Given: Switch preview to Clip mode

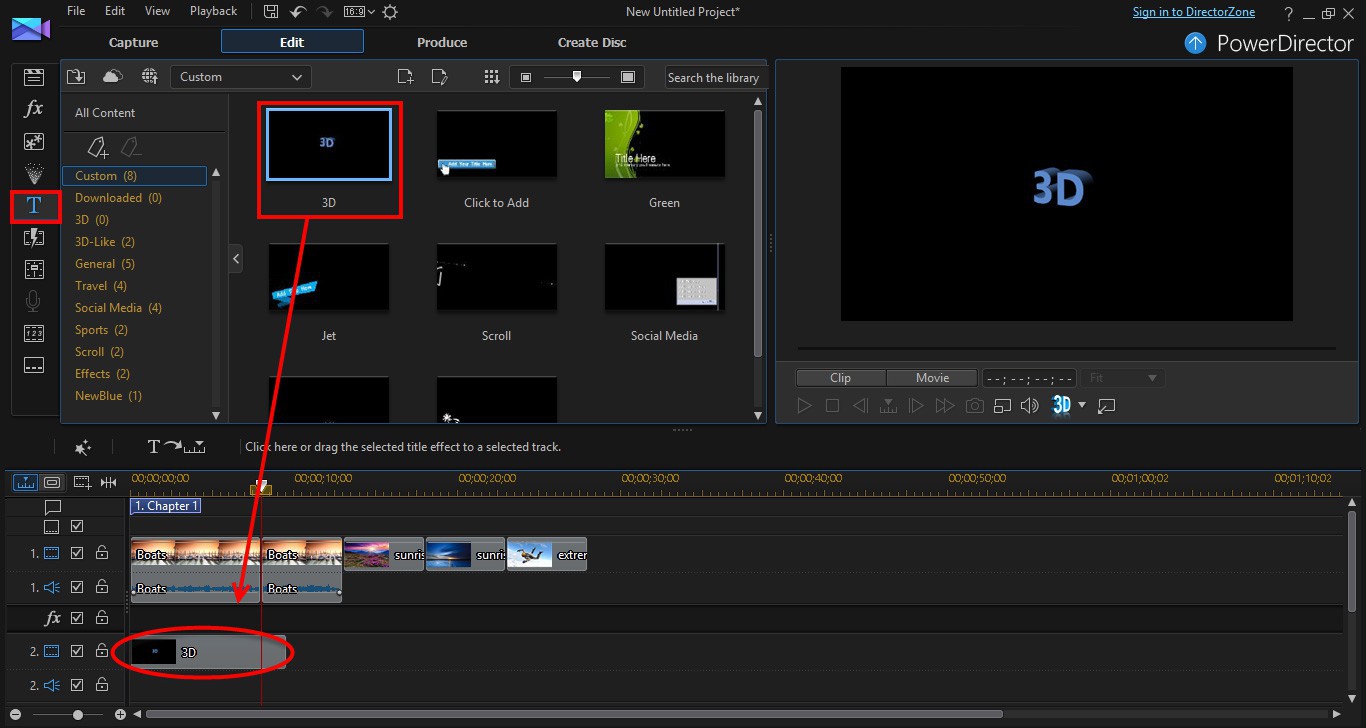Looking at the screenshot, I should tap(840, 378).
